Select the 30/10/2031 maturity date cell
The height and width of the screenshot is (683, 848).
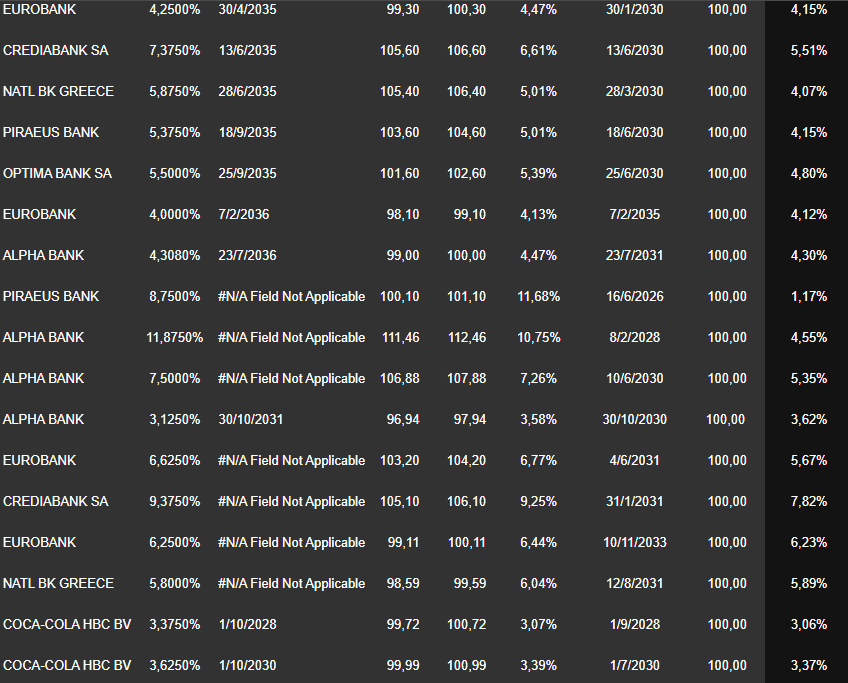pos(250,420)
